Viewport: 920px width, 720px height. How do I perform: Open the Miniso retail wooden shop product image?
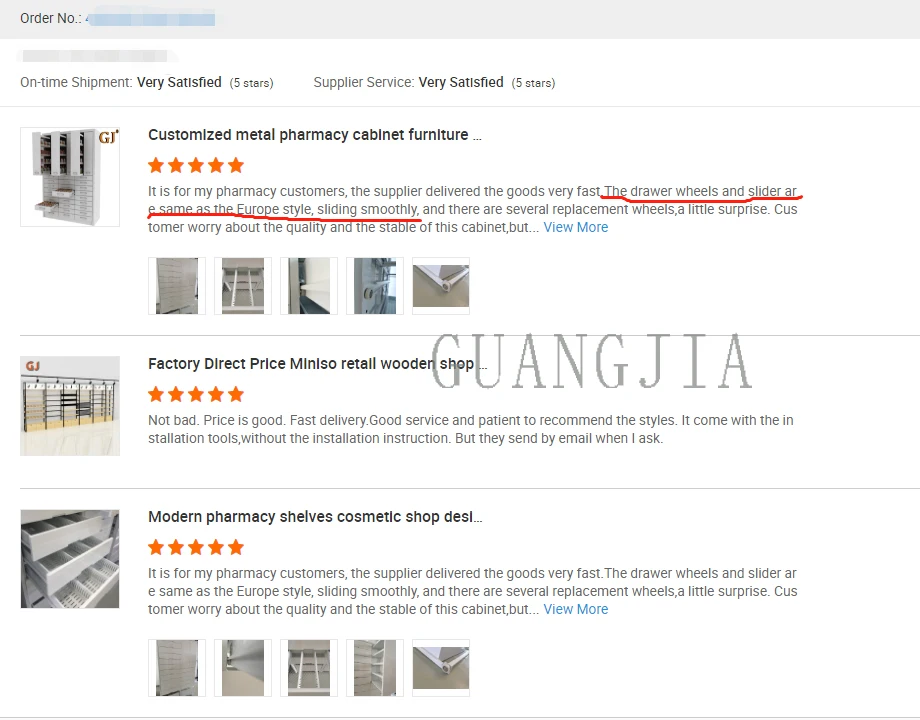[70, 405]
